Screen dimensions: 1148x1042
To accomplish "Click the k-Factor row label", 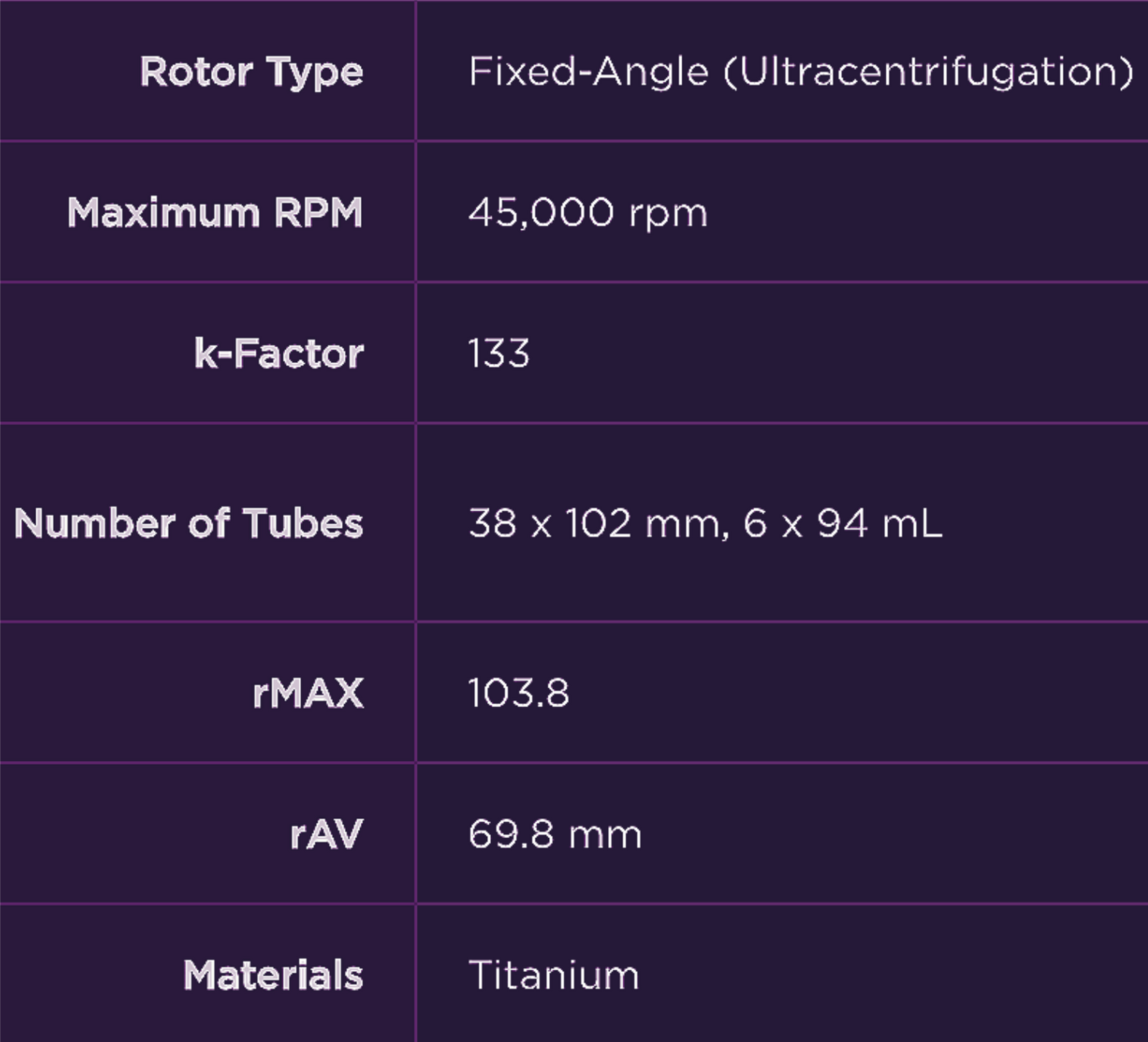I will pyautogui.click(x=279, y=354).
